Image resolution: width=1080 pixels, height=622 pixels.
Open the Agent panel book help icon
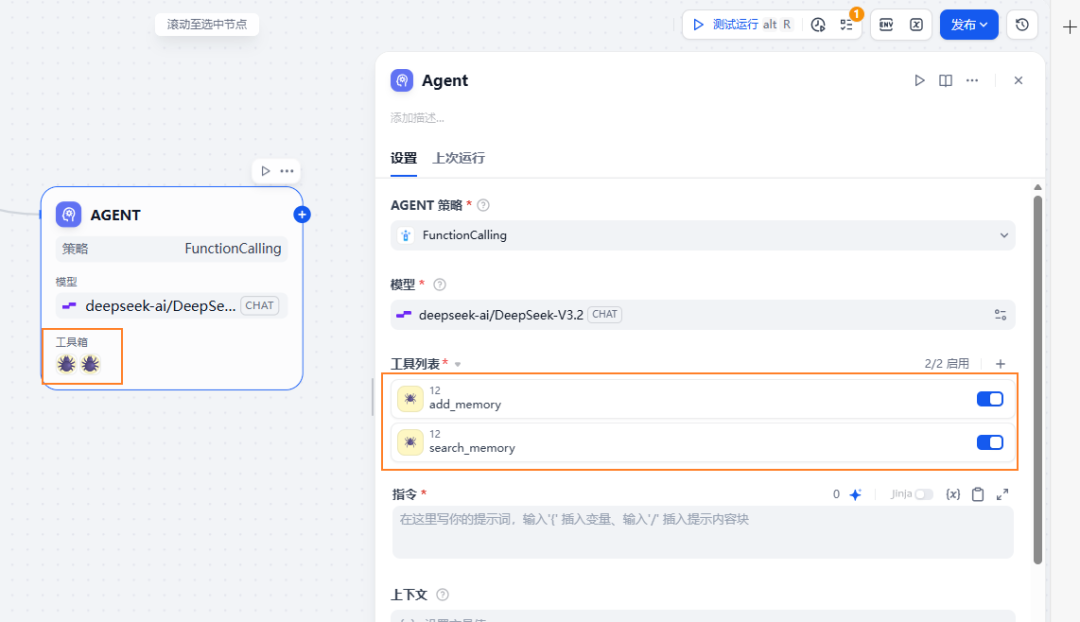coord(945,81)
